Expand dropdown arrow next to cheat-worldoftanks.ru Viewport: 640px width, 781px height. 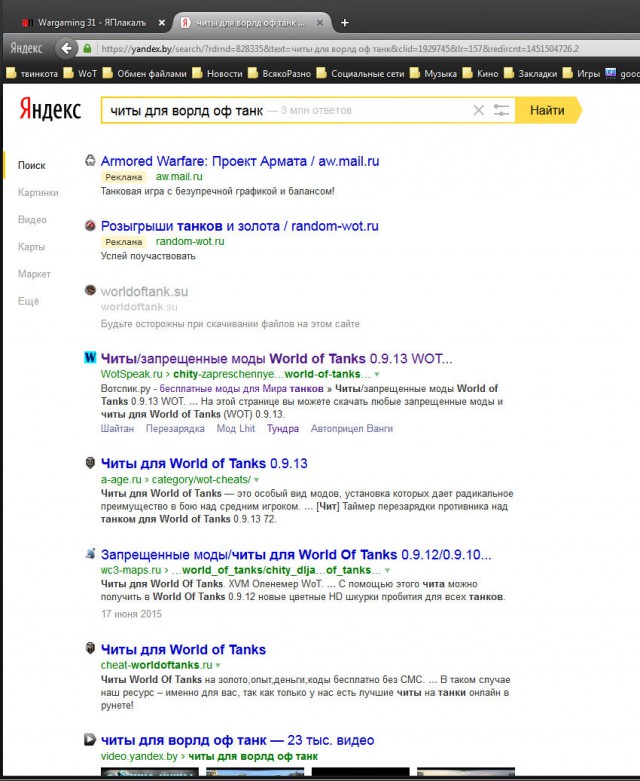[x=218, y=665]
